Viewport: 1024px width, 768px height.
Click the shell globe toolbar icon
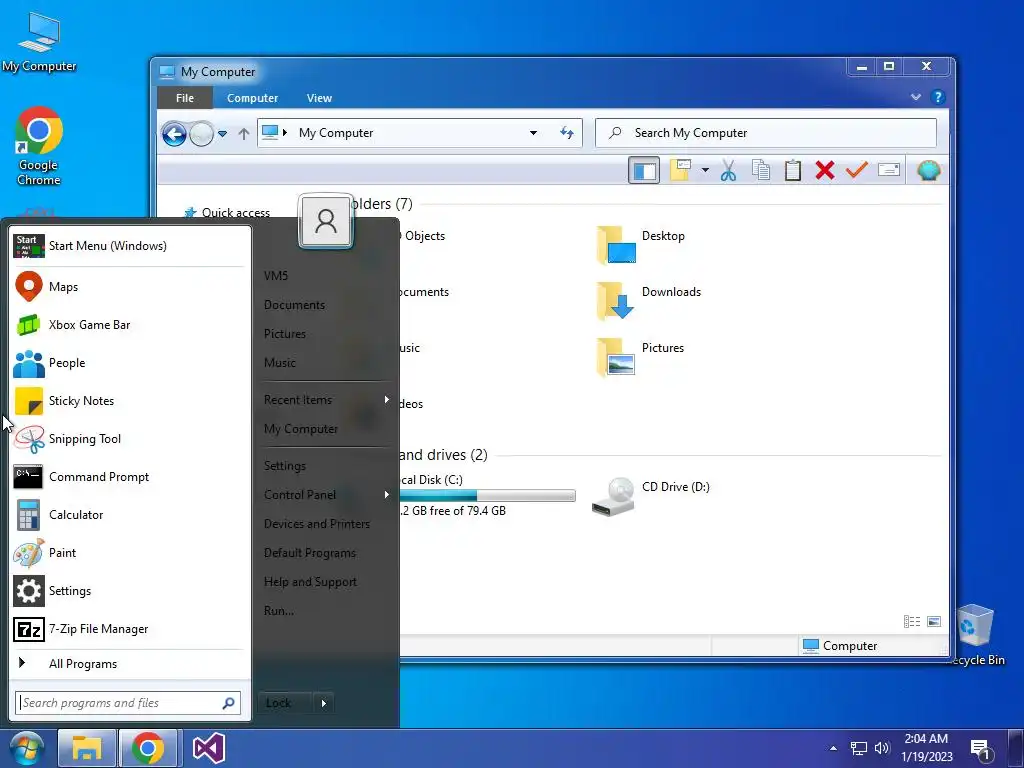point(929,170)
